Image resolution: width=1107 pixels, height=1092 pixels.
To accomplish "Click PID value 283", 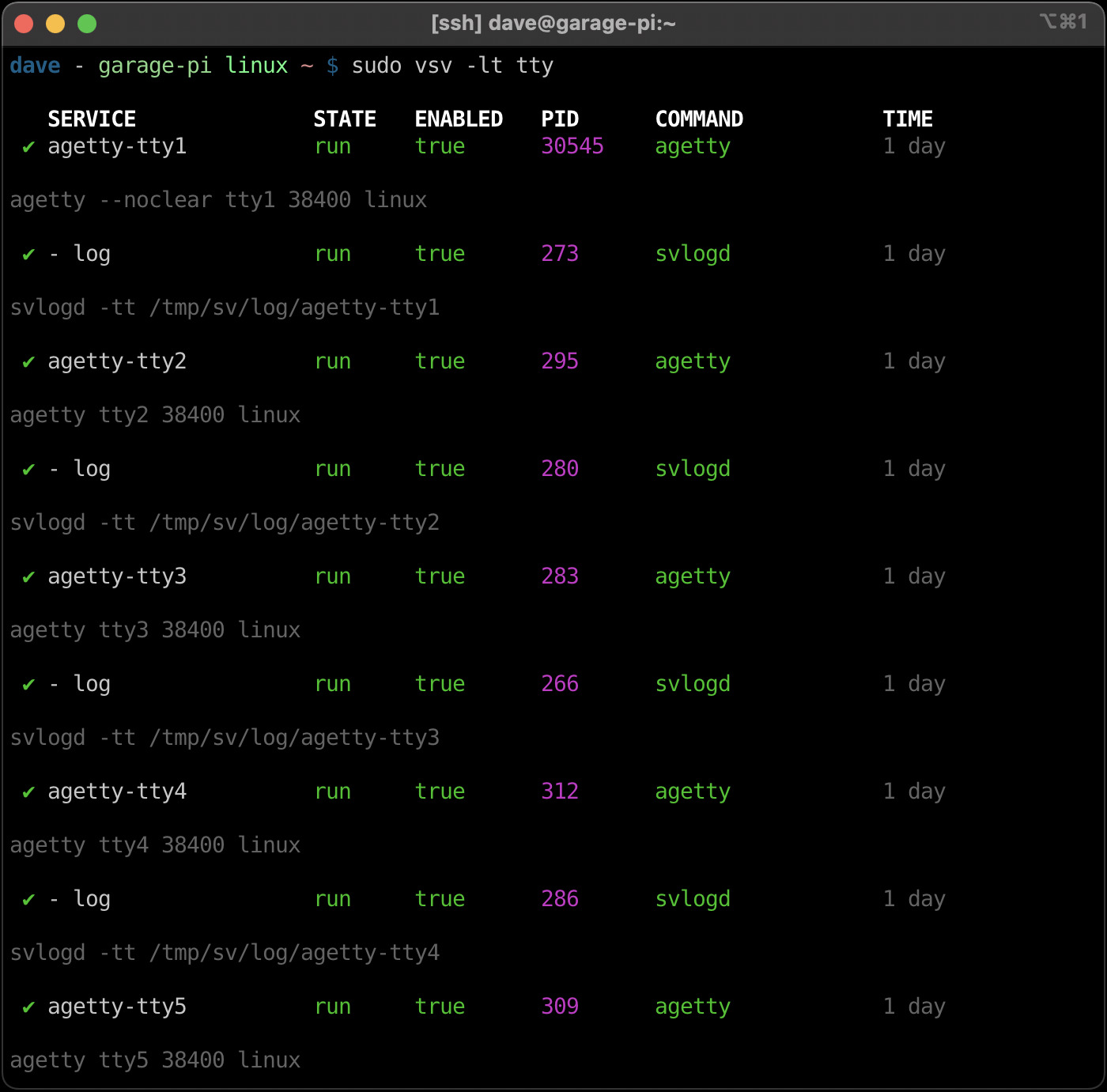I will click(560, 576).
